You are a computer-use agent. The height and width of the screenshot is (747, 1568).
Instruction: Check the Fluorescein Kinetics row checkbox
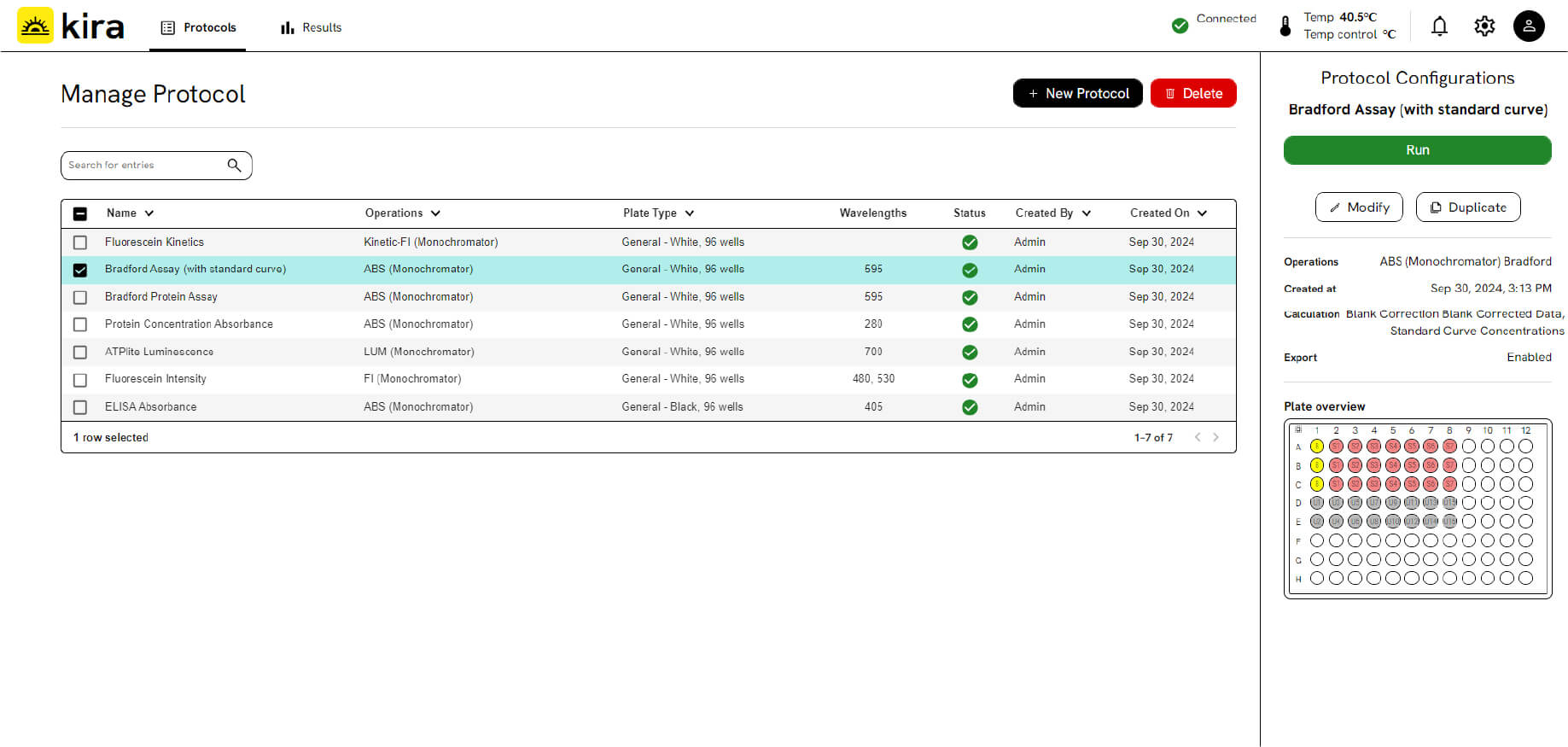[x=80, y=242]
